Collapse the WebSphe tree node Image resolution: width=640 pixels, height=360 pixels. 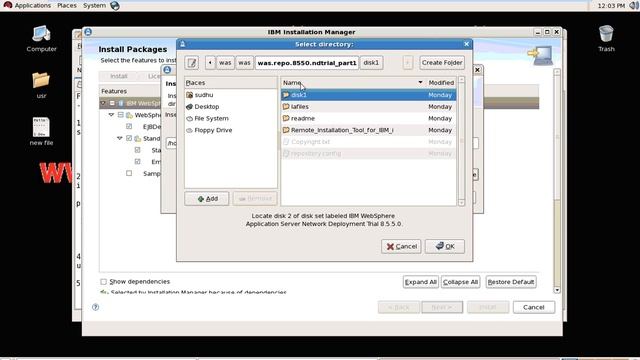111,115
